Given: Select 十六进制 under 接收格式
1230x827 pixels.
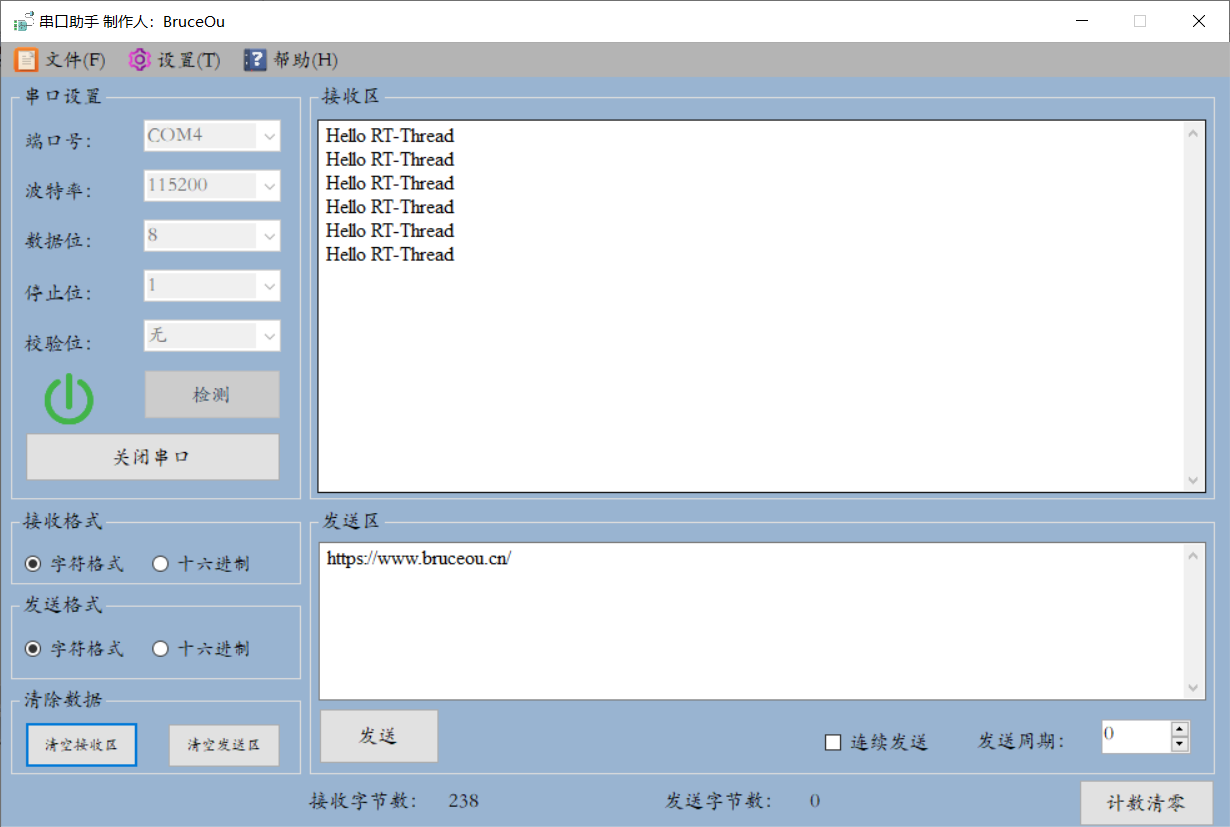Looking at the screenshot, I should pos(201,564).
